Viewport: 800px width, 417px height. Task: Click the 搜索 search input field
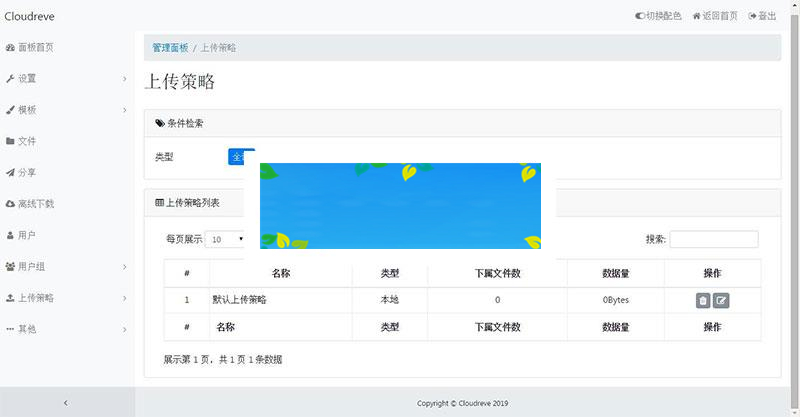coord(713,239)
